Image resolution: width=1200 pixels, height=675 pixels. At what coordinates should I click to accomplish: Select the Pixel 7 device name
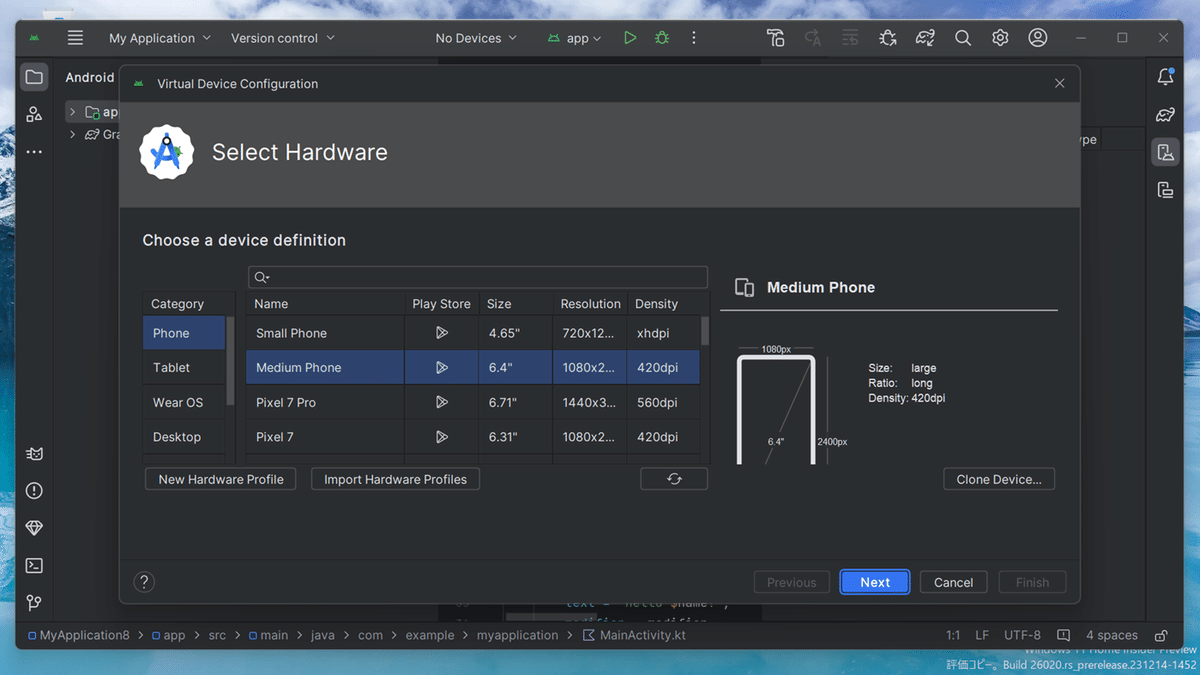point(275,437)
